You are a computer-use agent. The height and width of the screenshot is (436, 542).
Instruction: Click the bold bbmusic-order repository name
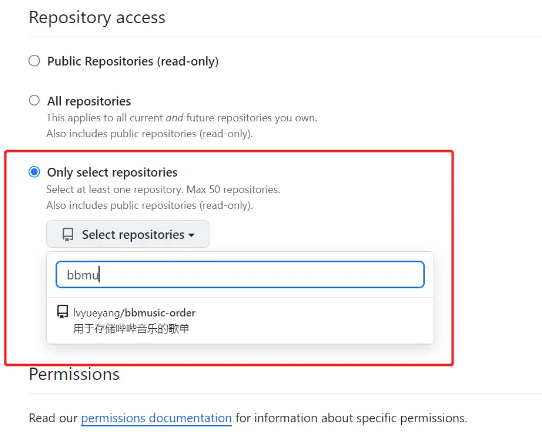tap(160, 313)
